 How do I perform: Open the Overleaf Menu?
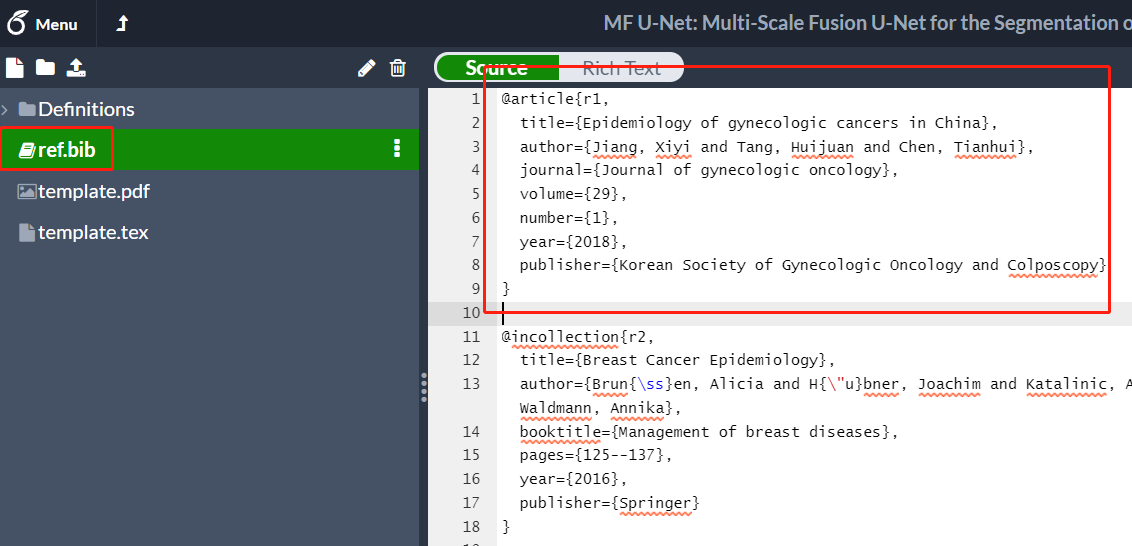[x=42, y=24]
